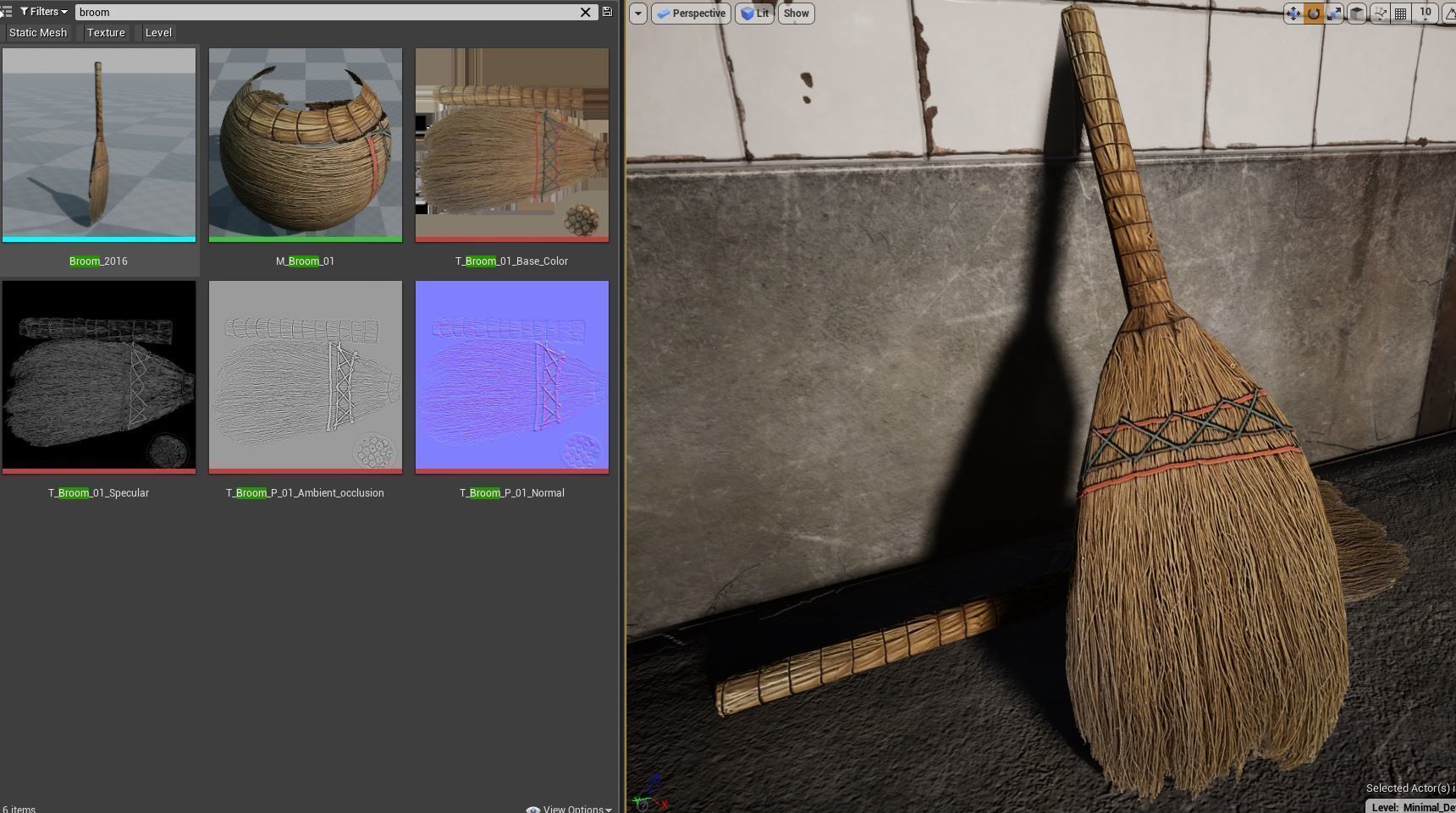Viewport: 1456px width, 813px height.
Task: Select the scale gizmo tool
Action: [x=1334, y=14]
